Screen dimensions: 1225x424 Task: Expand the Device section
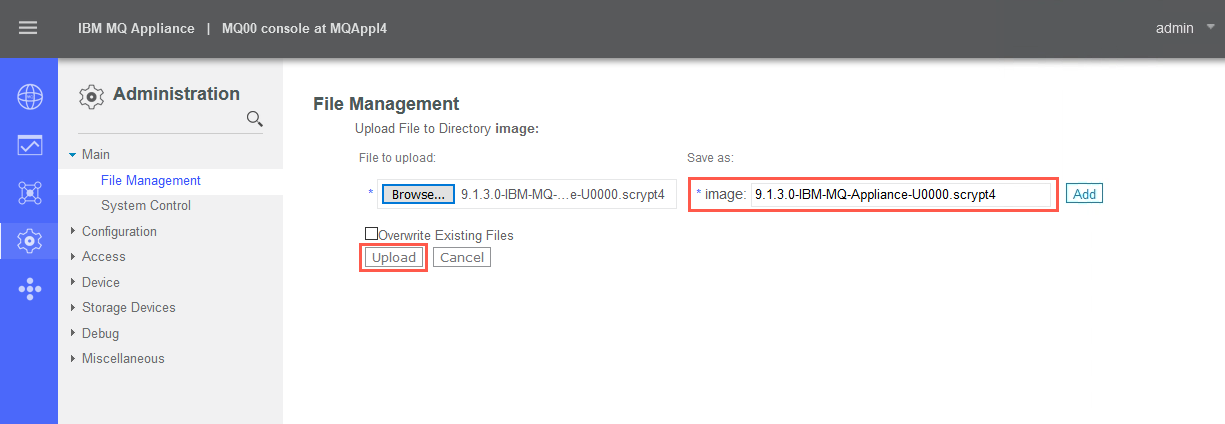click(72, 282)
